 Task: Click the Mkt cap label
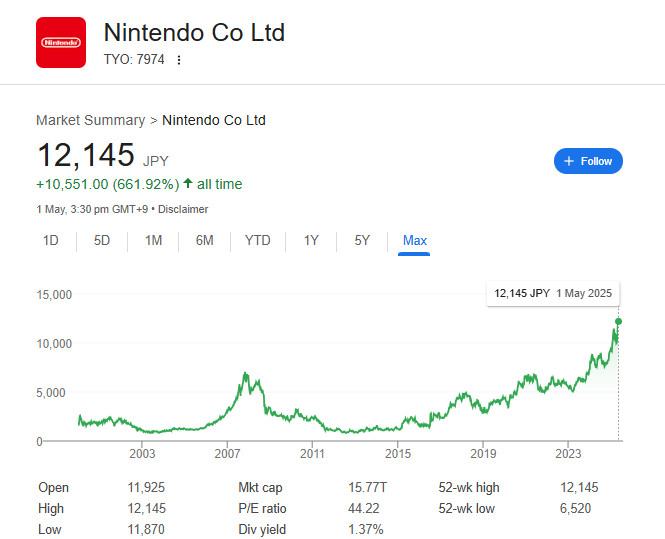click(260, 487)
